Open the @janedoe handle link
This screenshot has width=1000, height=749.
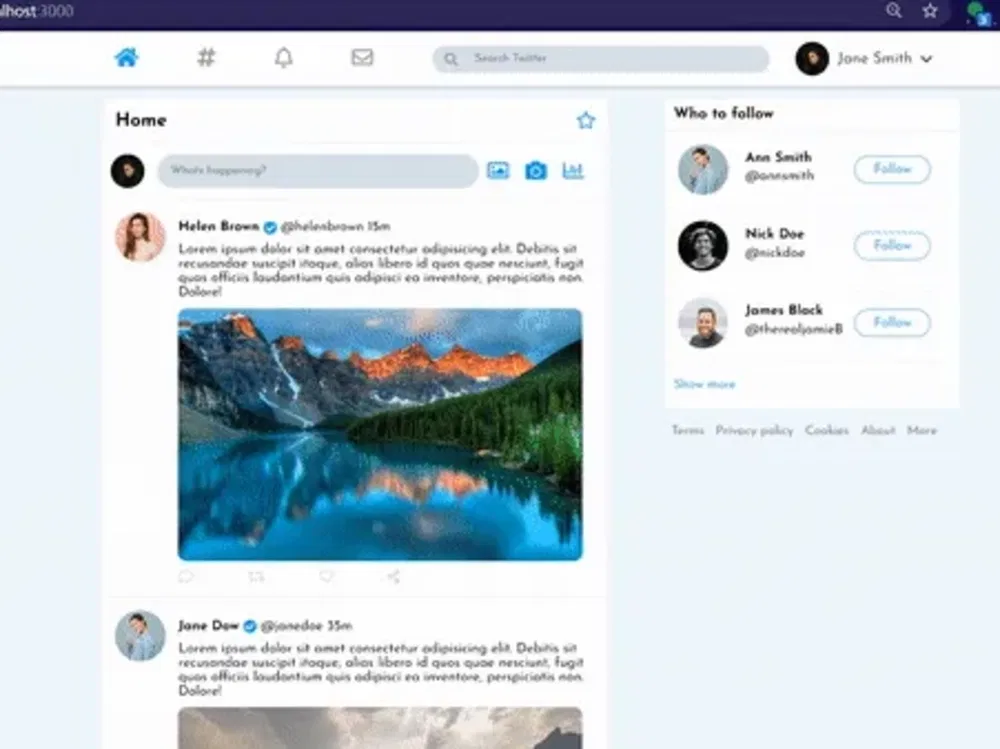291,625
